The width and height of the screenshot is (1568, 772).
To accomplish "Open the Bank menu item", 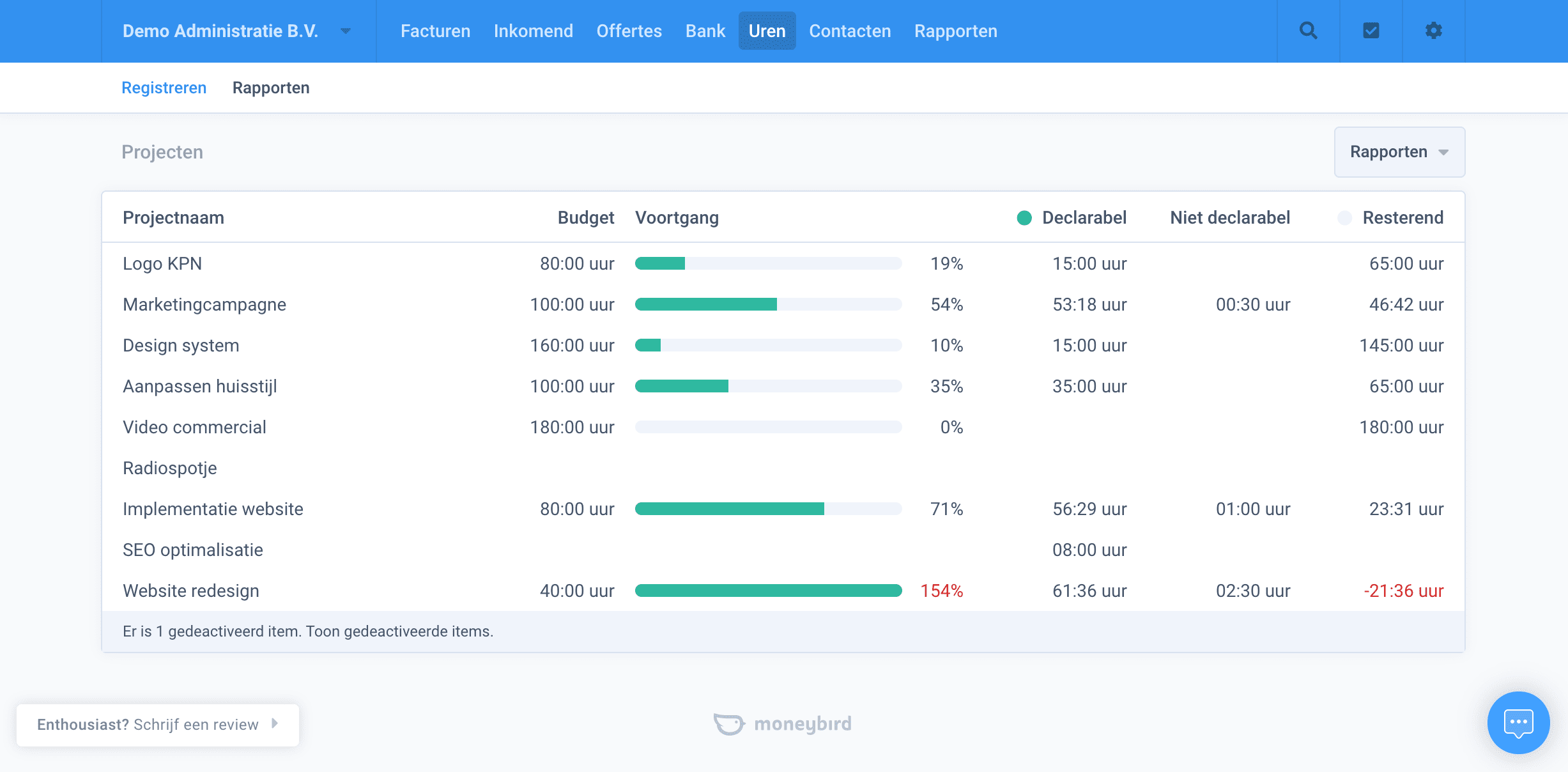I will [705, 31].
